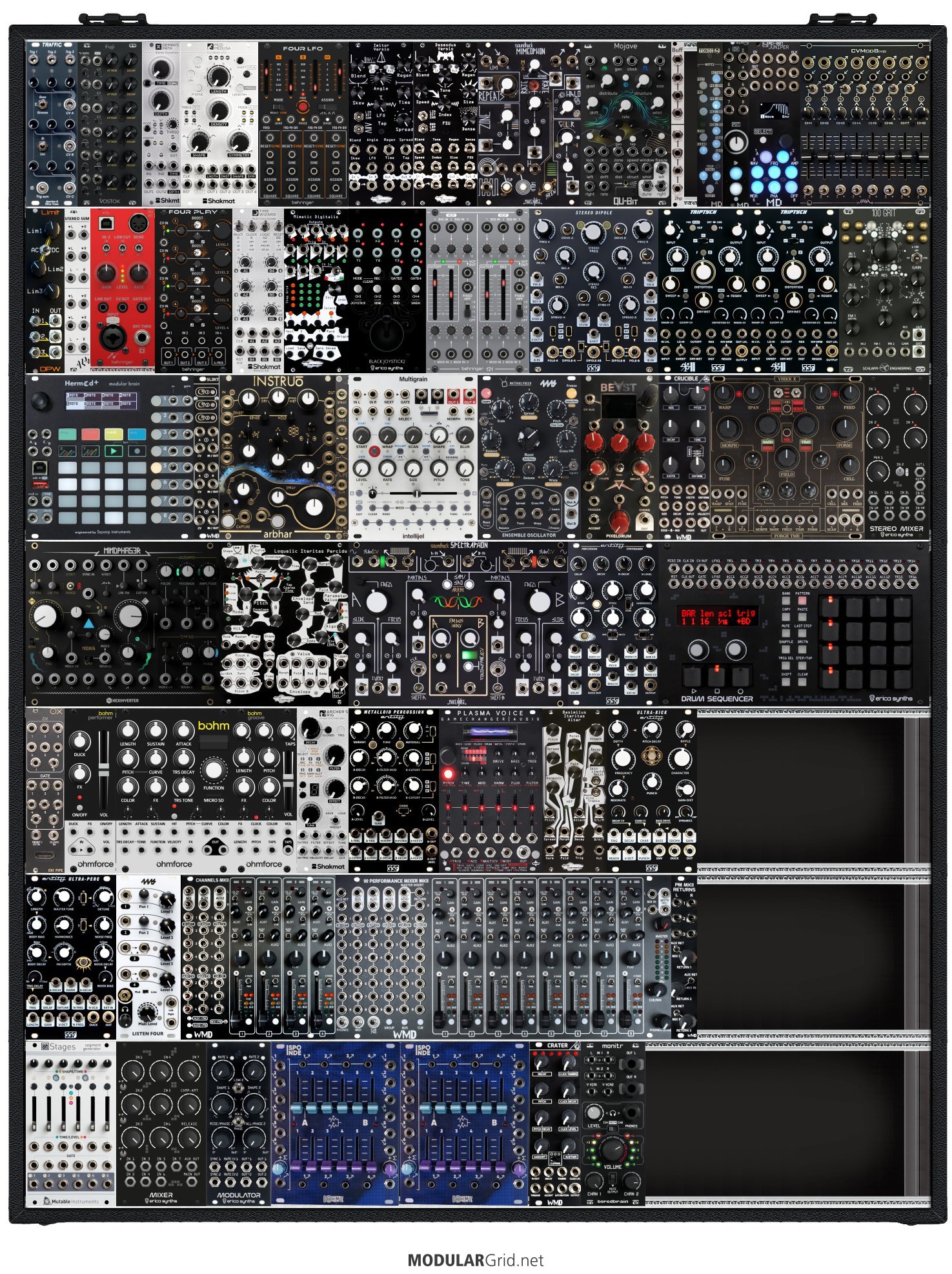Click the Mimetic Digitalis sequencer module

click(316, 290)
